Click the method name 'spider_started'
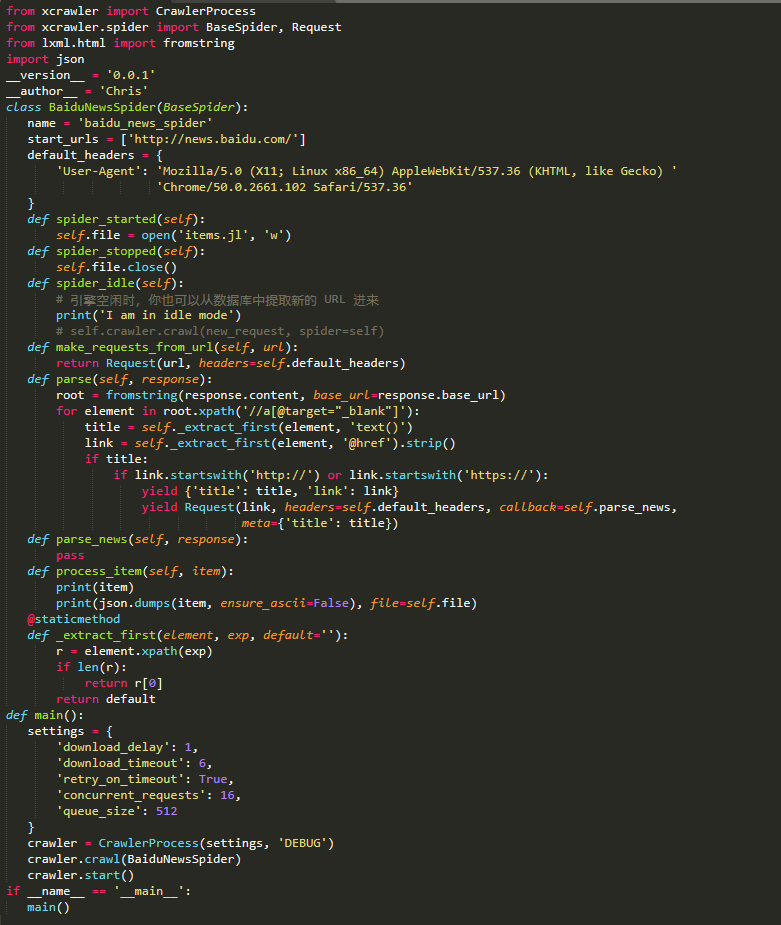781x925 pixels. [106, 219]
